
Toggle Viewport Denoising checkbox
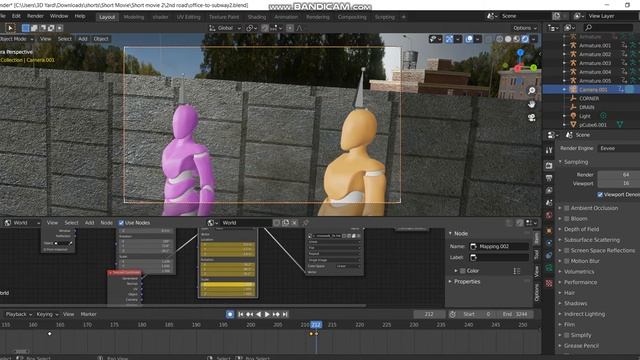pyautogui.click(x=600, y=195)
